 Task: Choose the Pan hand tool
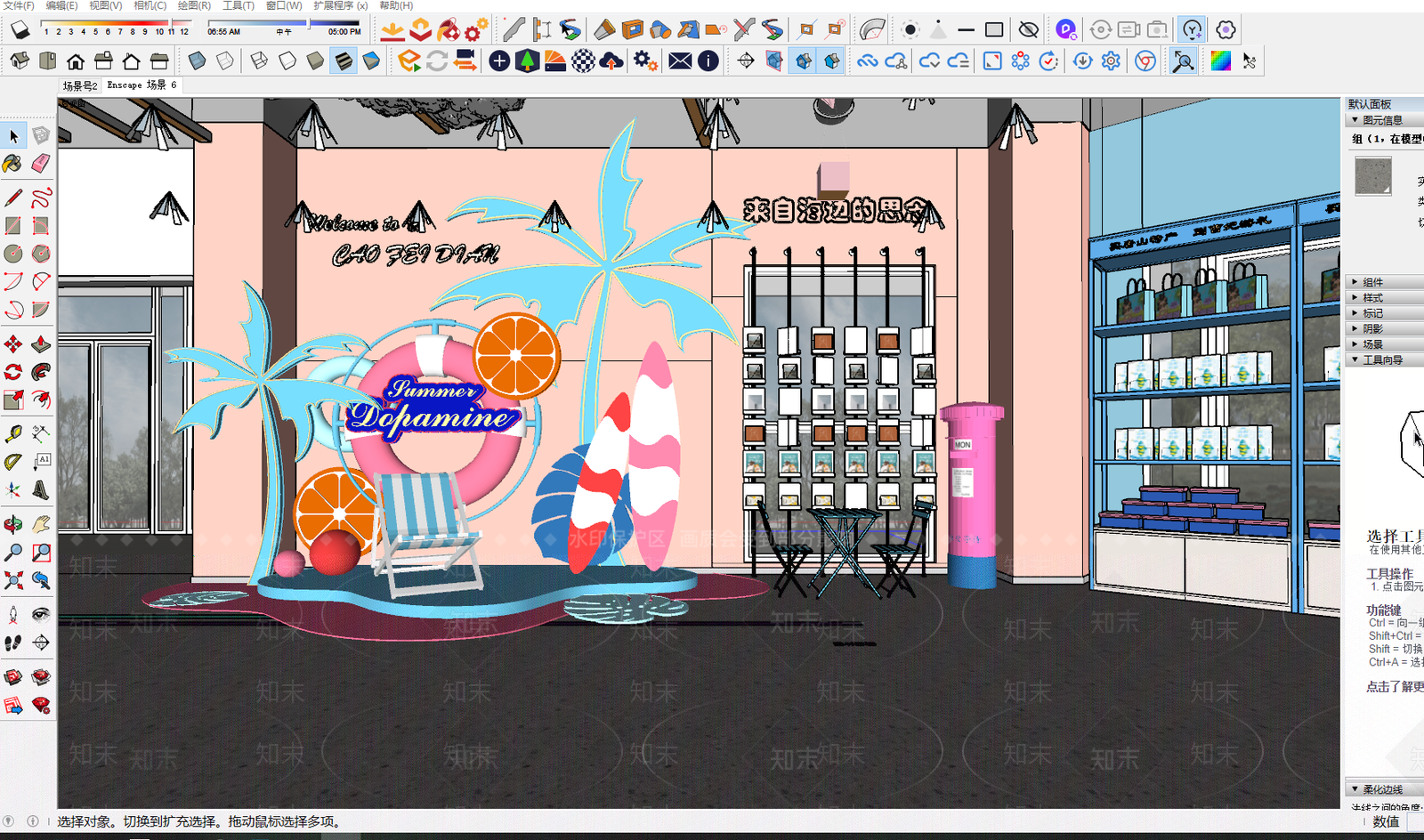[x=41, y=524]
